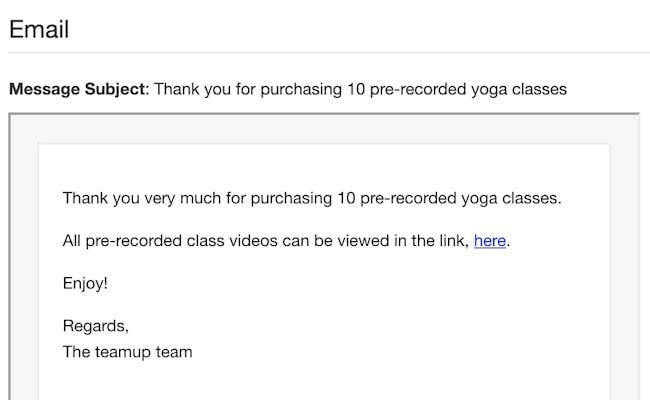The image size is (650, 400).
Task: Click the "Thank you very much" opening sentence
Action: point(312,198)
